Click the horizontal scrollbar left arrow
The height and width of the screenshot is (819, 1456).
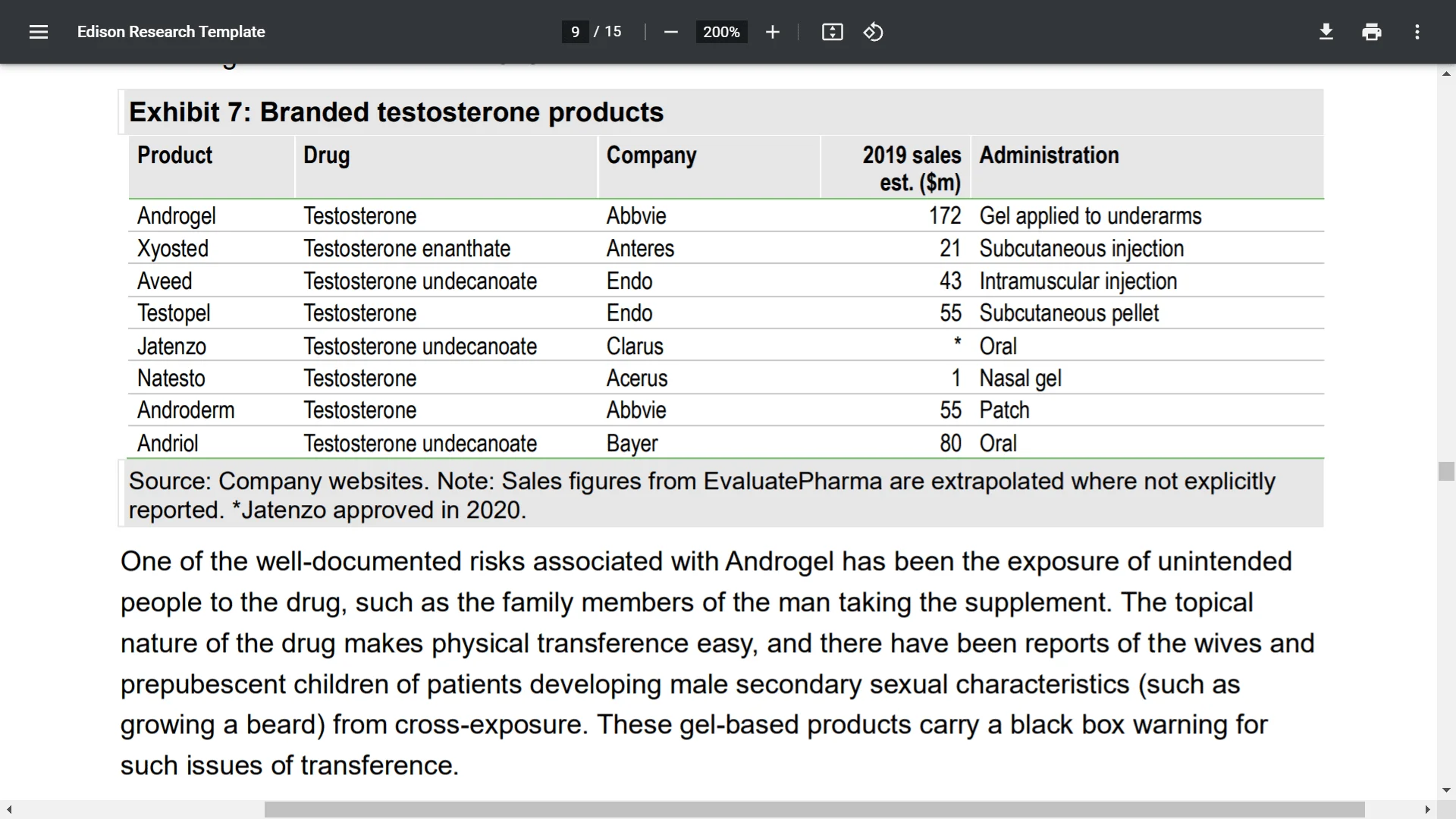point(9,810)
